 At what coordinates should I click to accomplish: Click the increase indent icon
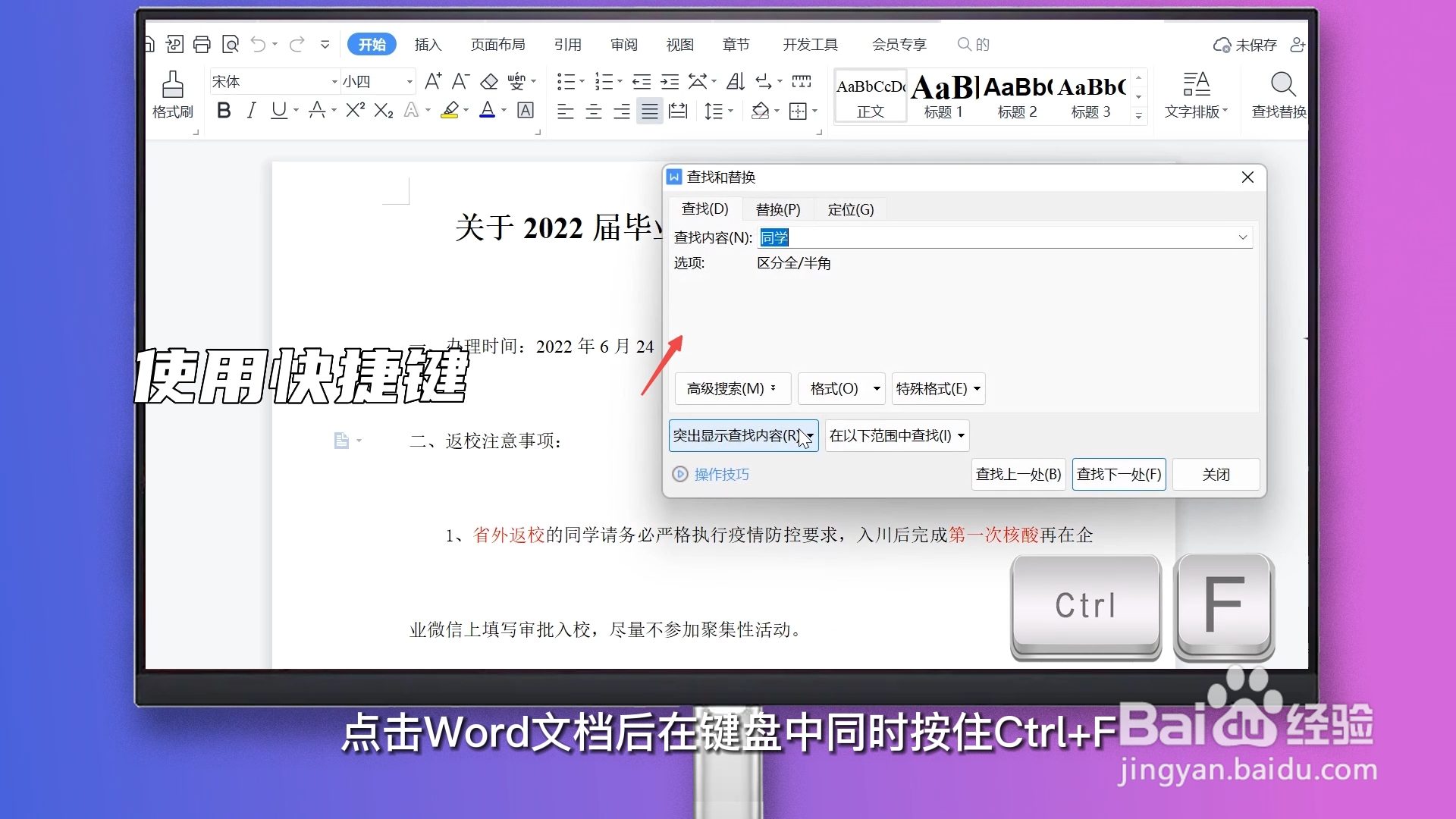[x=669, y=81]
